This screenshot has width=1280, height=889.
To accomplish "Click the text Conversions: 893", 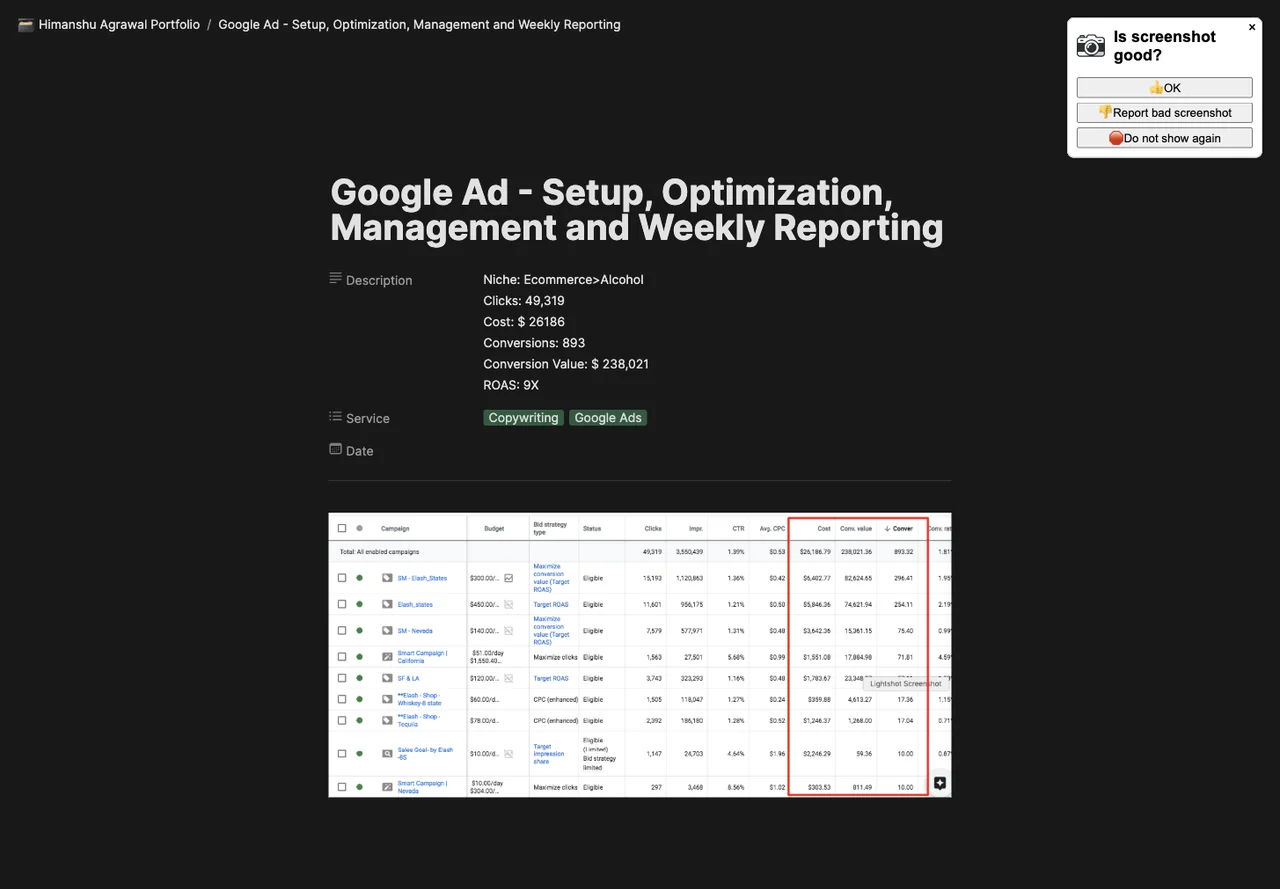I will click(534, 343).
